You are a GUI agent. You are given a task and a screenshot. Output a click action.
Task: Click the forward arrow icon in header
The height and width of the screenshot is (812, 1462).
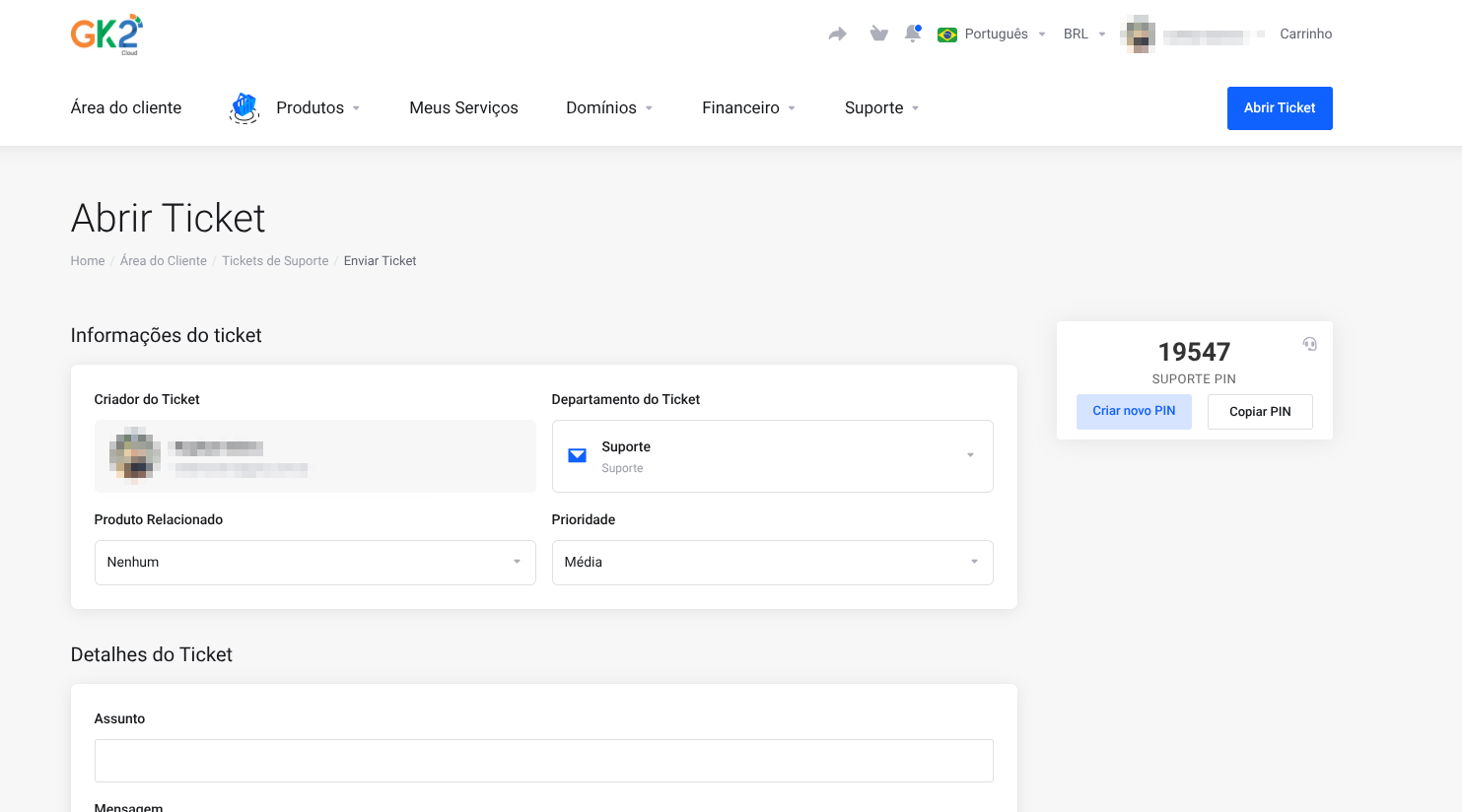(x=837, y=34)
